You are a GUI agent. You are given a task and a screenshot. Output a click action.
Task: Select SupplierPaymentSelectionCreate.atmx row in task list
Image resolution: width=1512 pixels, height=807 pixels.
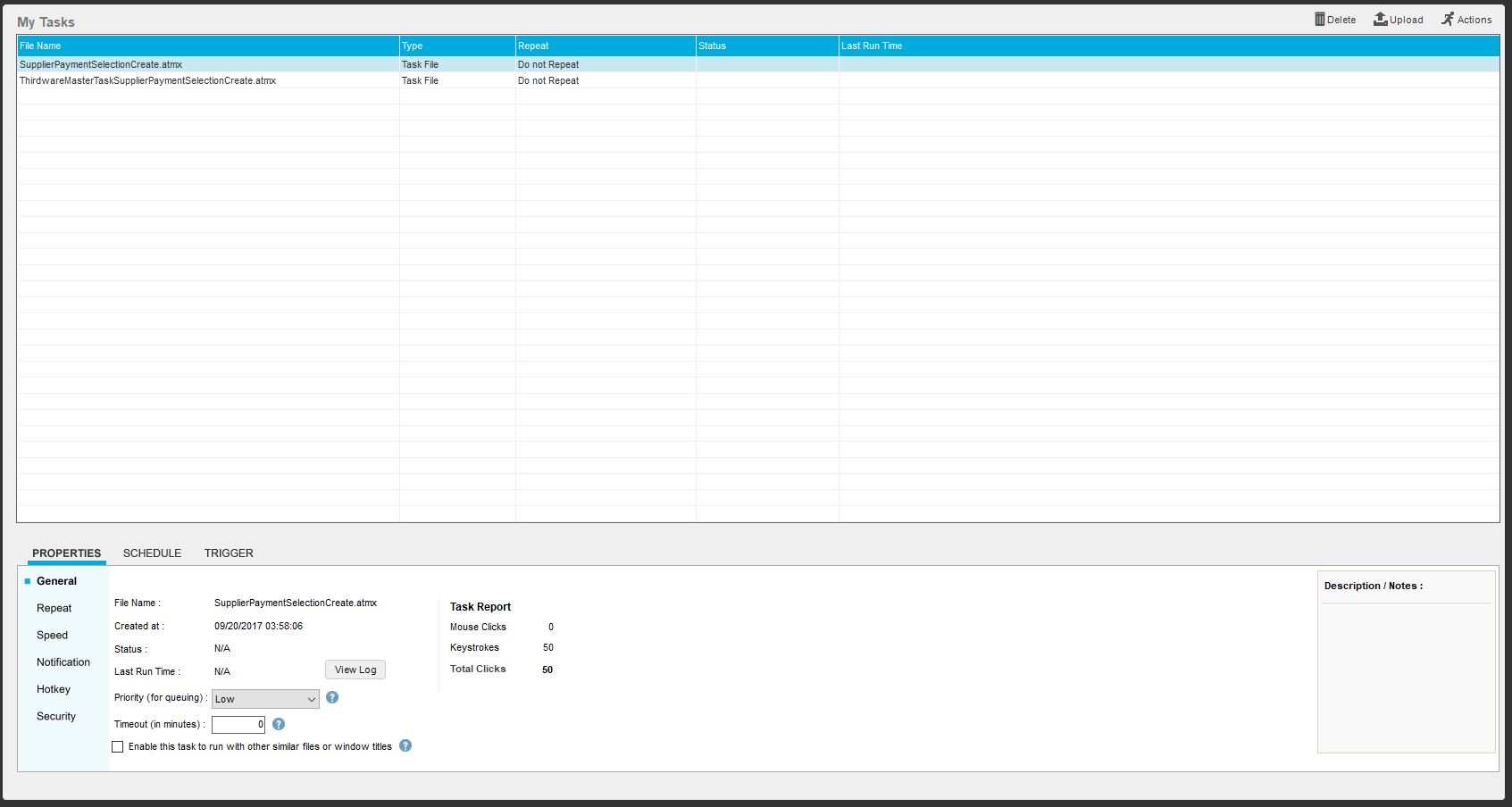[x=758, y=64]
